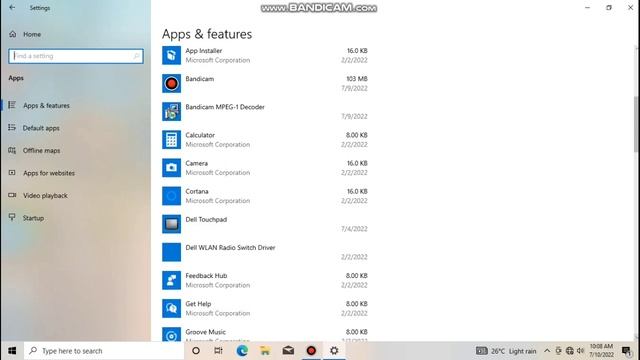This screenshot has width=640, height=360.
Task: Select the Bandicam MPEG-1 Decoder entry name
Action: (225, 107)
